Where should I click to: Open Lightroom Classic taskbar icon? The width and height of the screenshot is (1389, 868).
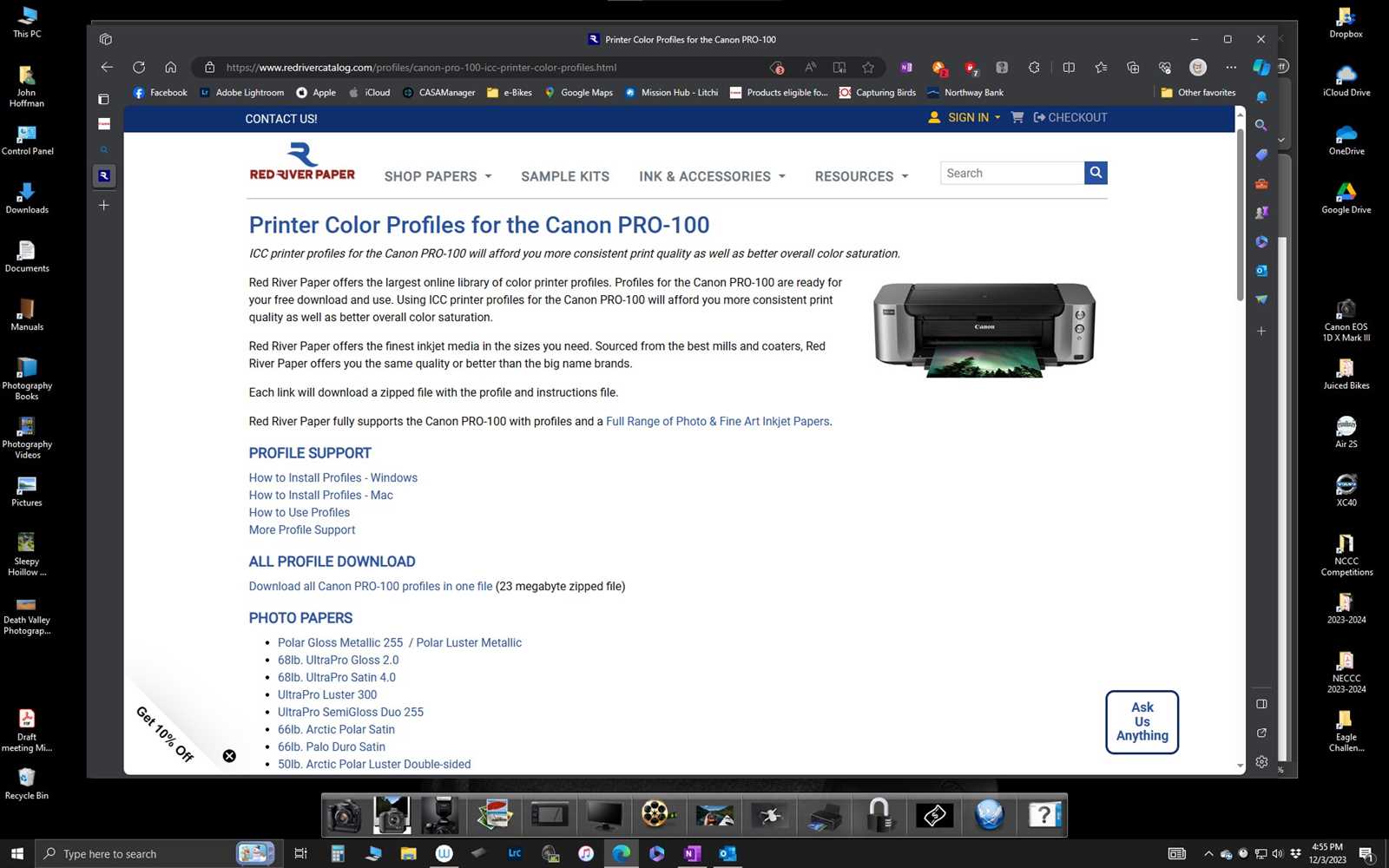tap(515, 853)
